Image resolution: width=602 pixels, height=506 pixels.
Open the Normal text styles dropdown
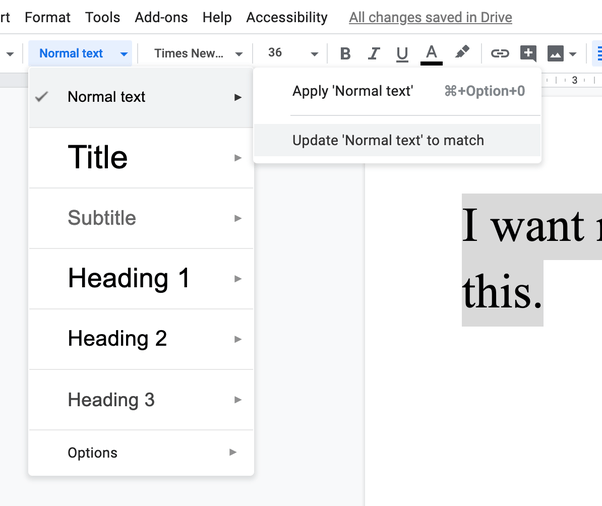[x=80, y=53]
